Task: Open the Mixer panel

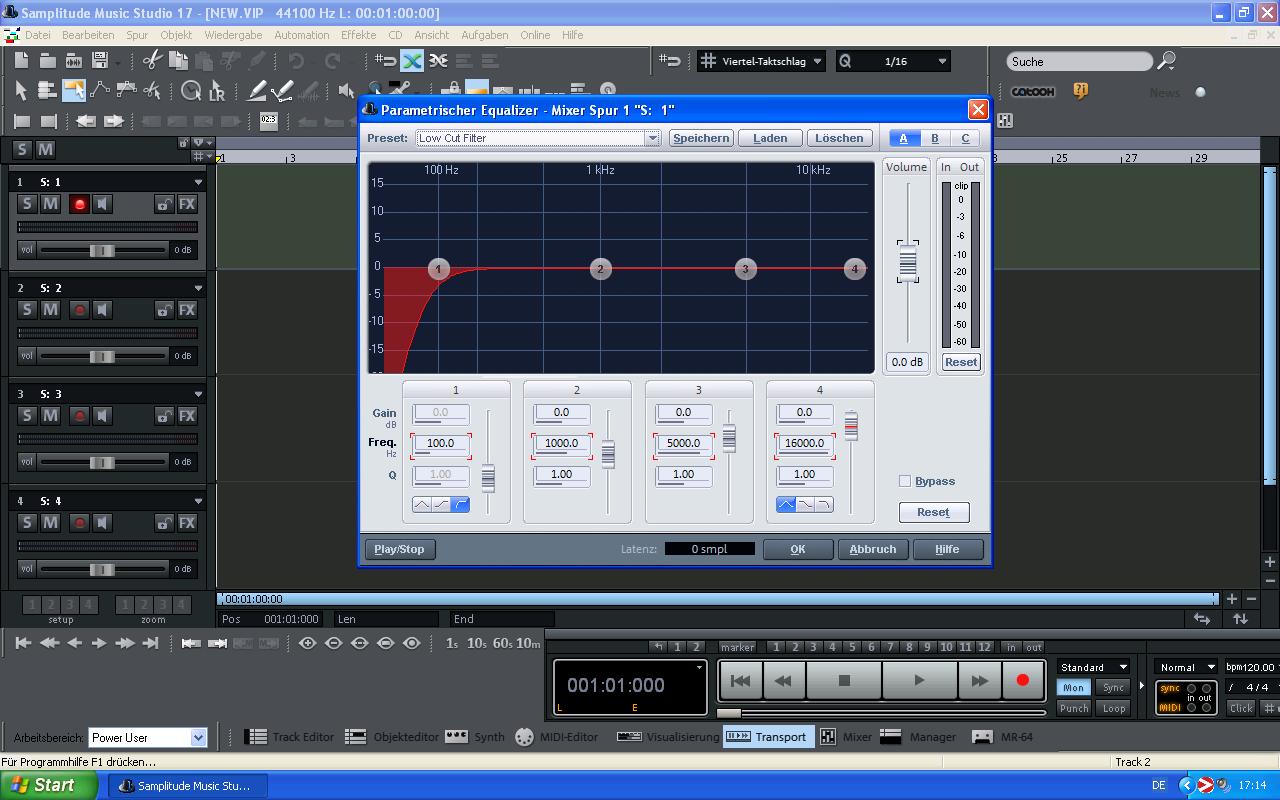Action: 846,737
